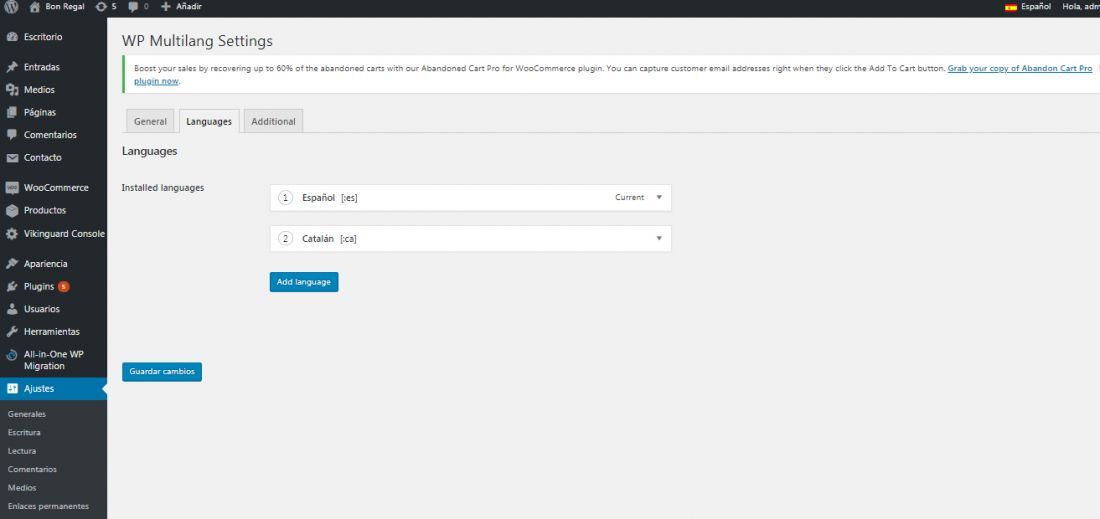Click the Medios media icon
The height and width of the screenshot is (519, 1100).
click(x=11, y=90)
